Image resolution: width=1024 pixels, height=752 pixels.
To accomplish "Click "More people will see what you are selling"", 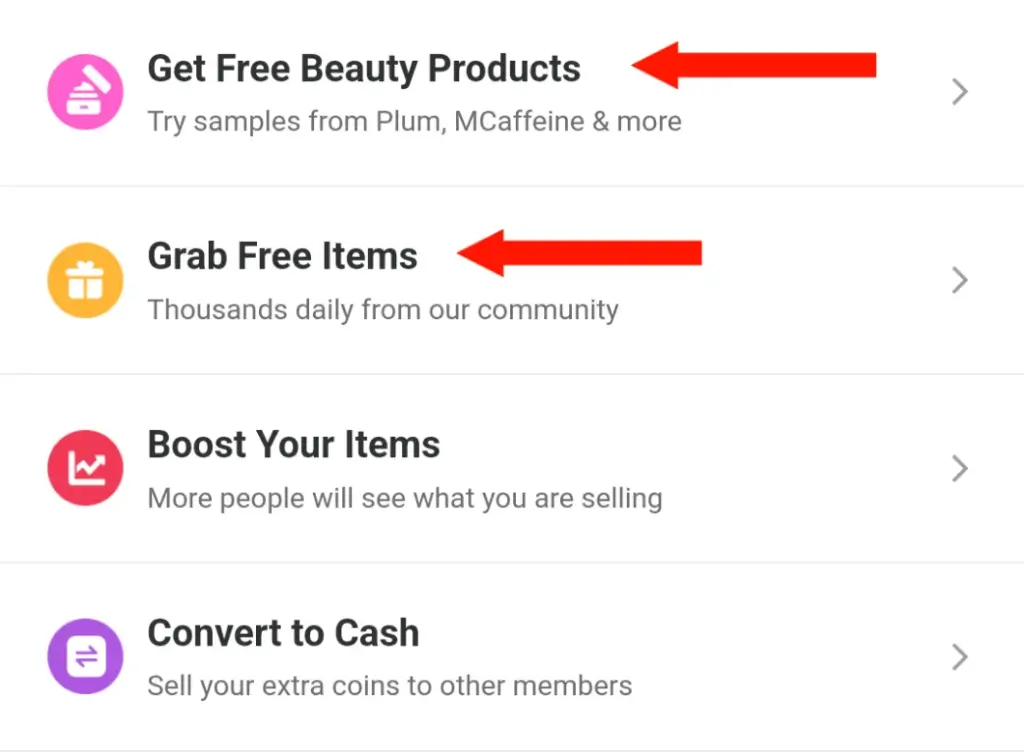I will tap(405, 499).
